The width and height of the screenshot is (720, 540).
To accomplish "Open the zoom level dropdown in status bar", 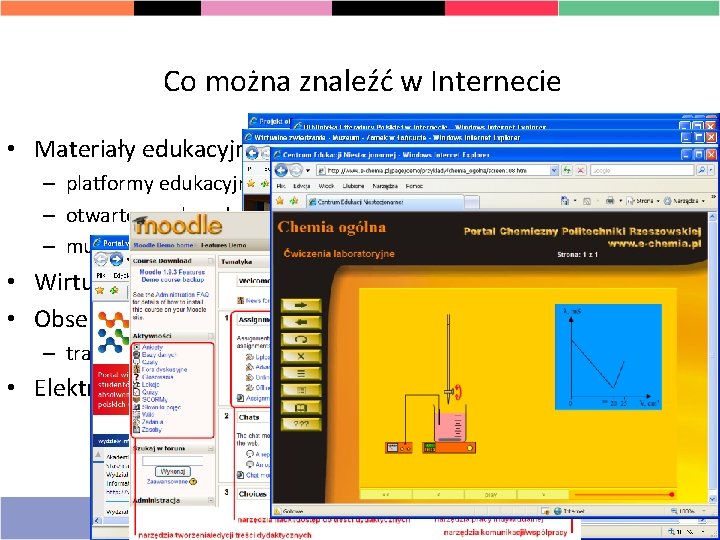I will (703, 511).
